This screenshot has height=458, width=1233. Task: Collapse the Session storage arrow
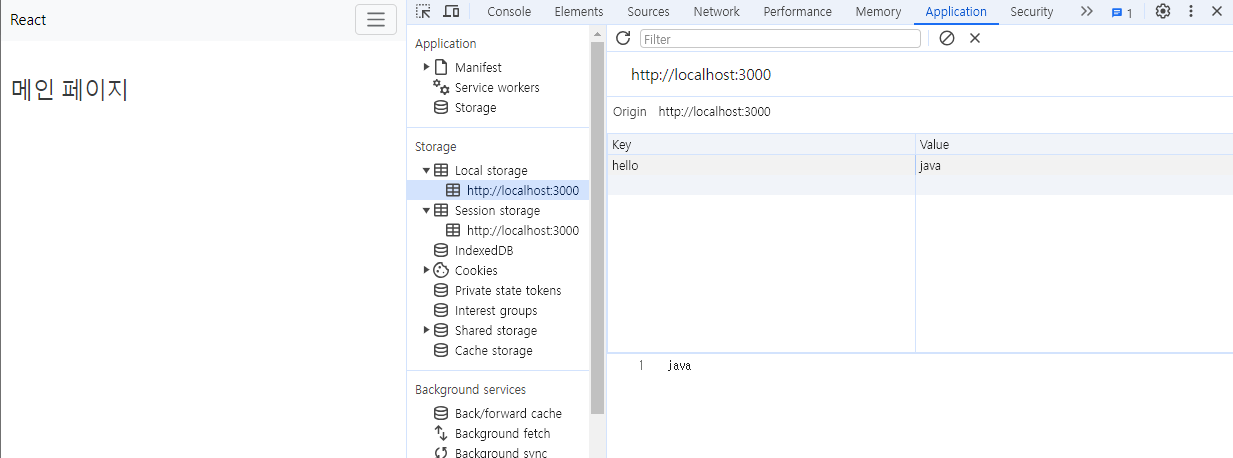tap(427, 211)
